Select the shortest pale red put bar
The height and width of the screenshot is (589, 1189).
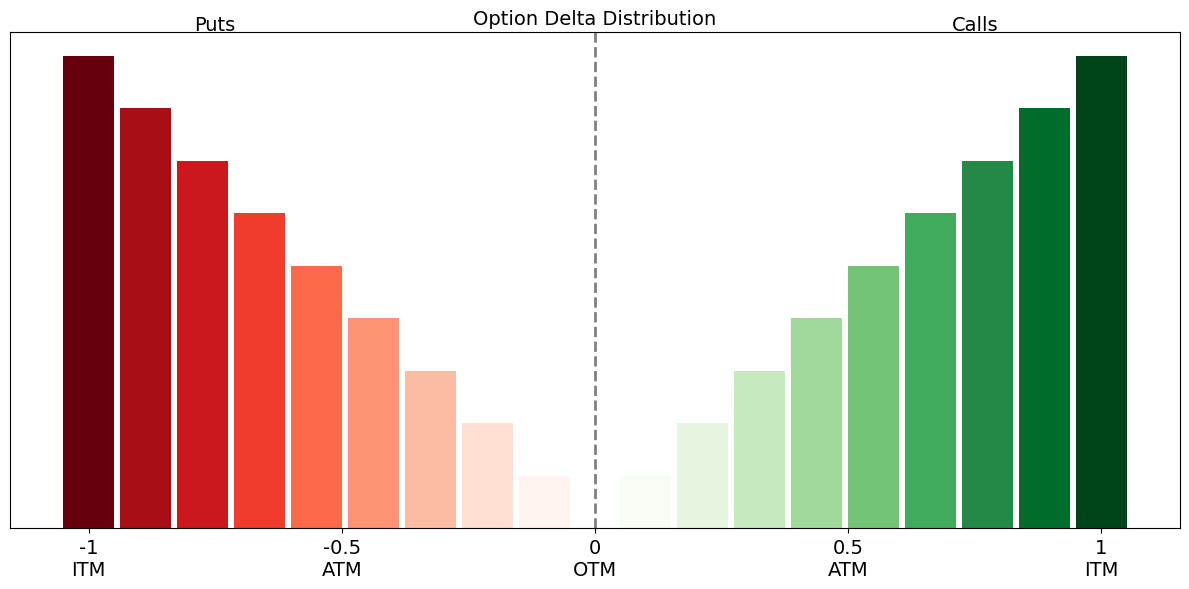click(544, 502)
